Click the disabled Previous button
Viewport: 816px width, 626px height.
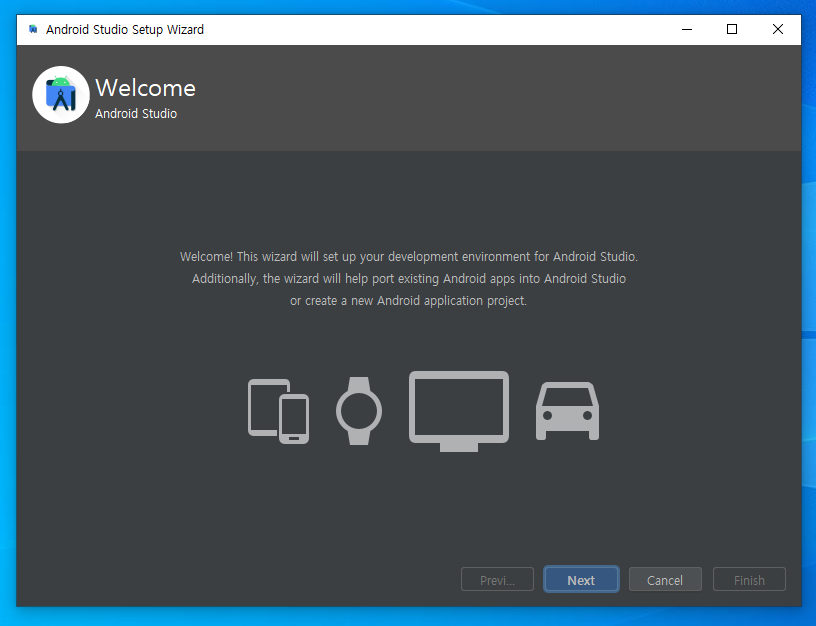pos(497,579)
